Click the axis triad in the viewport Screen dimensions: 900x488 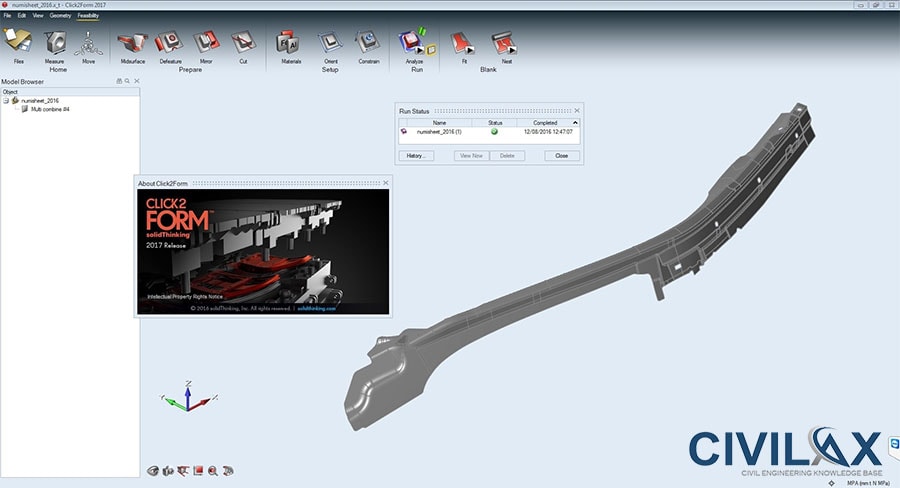coord(188,396)
